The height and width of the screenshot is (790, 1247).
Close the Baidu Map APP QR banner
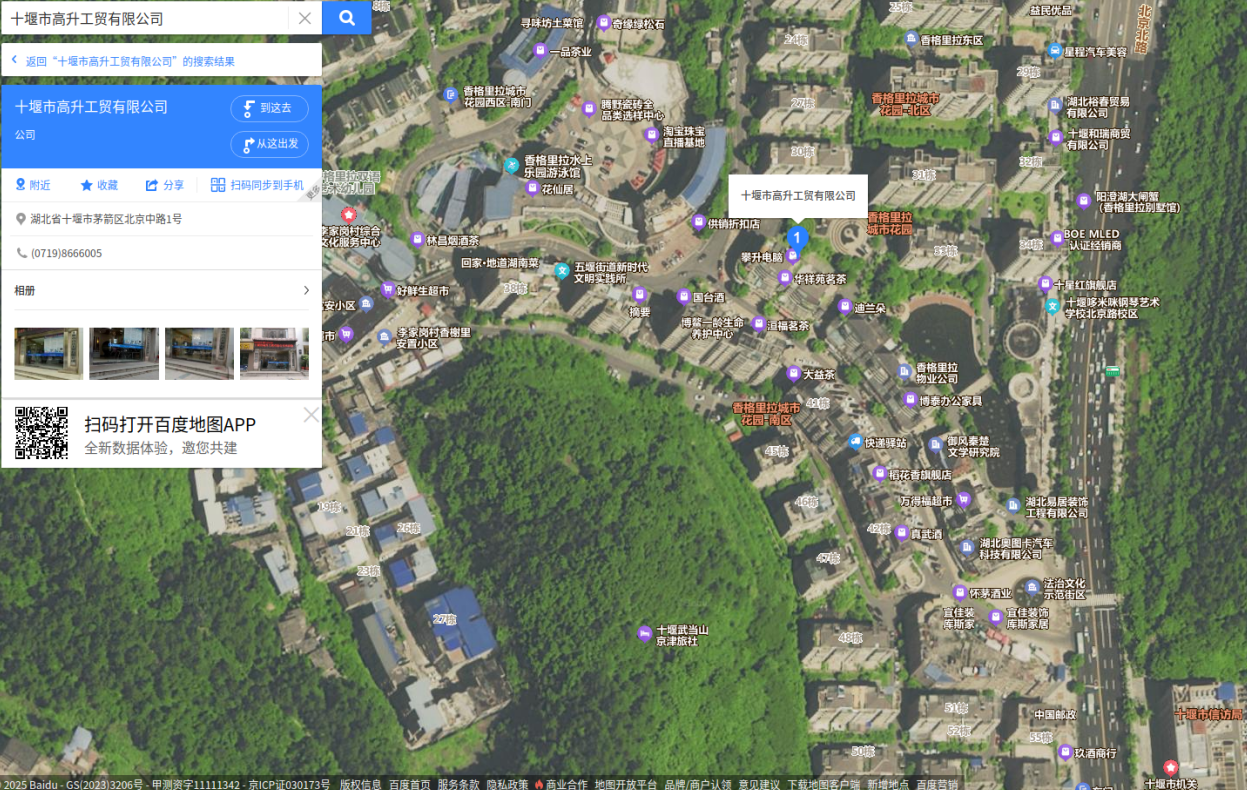pyautogui.click(x=311, y=415)
